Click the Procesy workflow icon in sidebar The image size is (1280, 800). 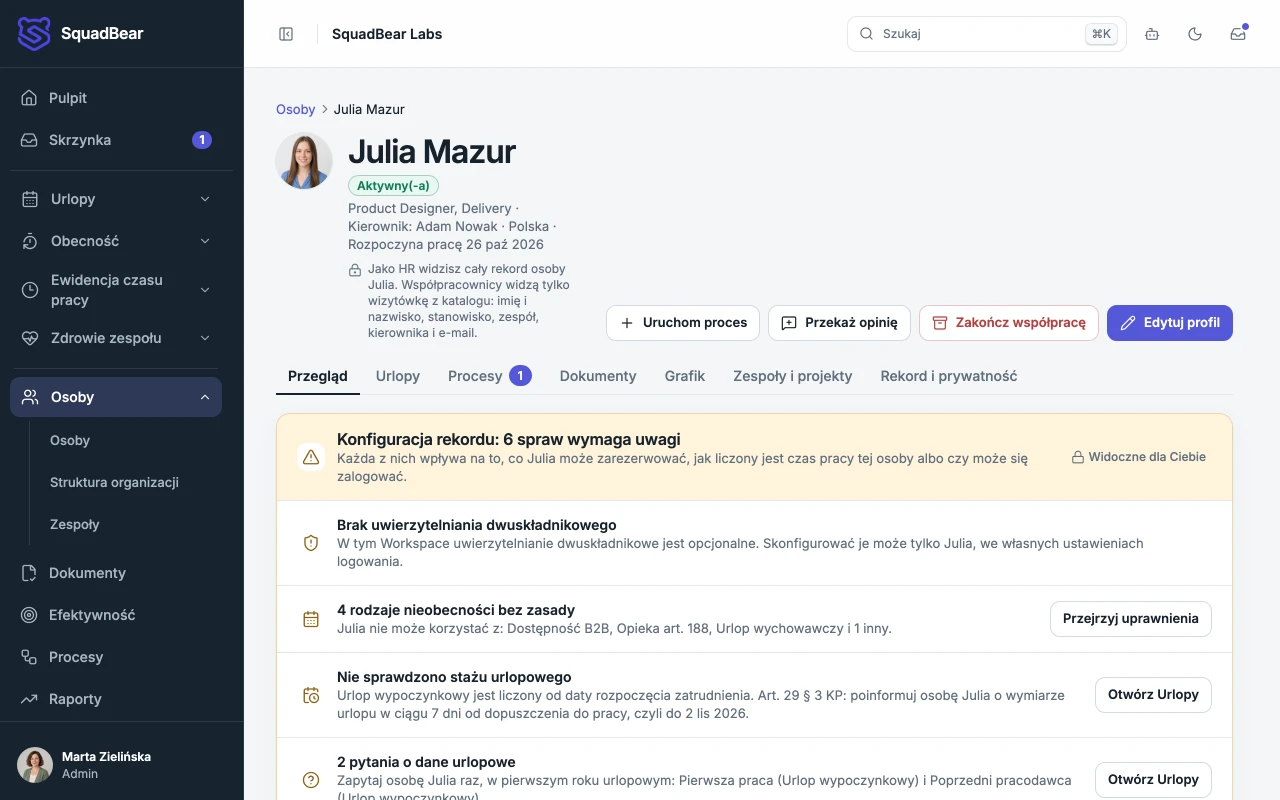point(30,657)
